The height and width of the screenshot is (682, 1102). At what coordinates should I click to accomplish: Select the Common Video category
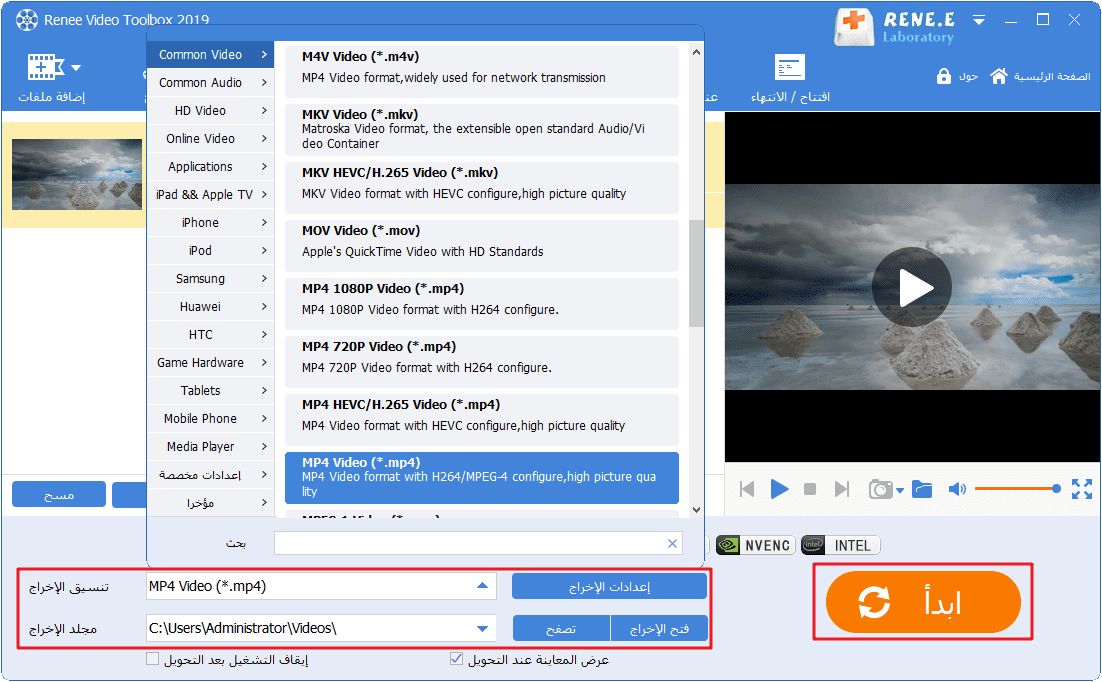click(211, 54)
